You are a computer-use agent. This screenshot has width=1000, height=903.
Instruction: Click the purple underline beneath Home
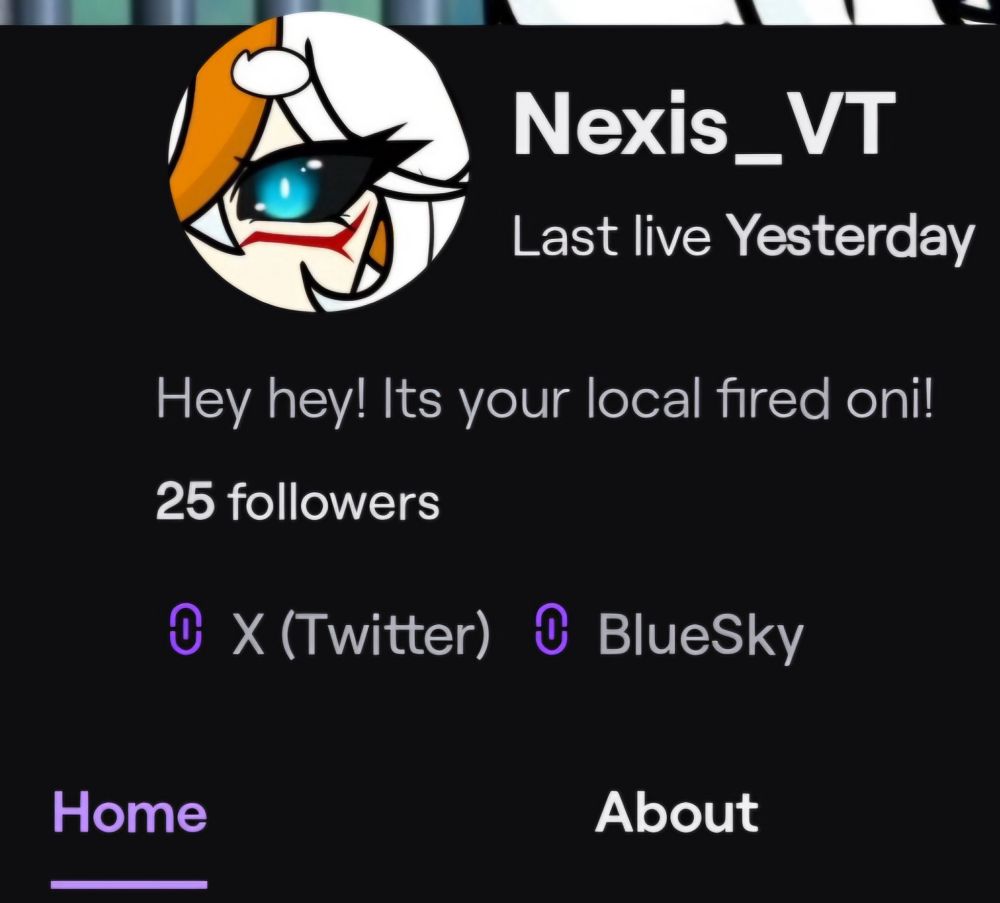point(129,885)
